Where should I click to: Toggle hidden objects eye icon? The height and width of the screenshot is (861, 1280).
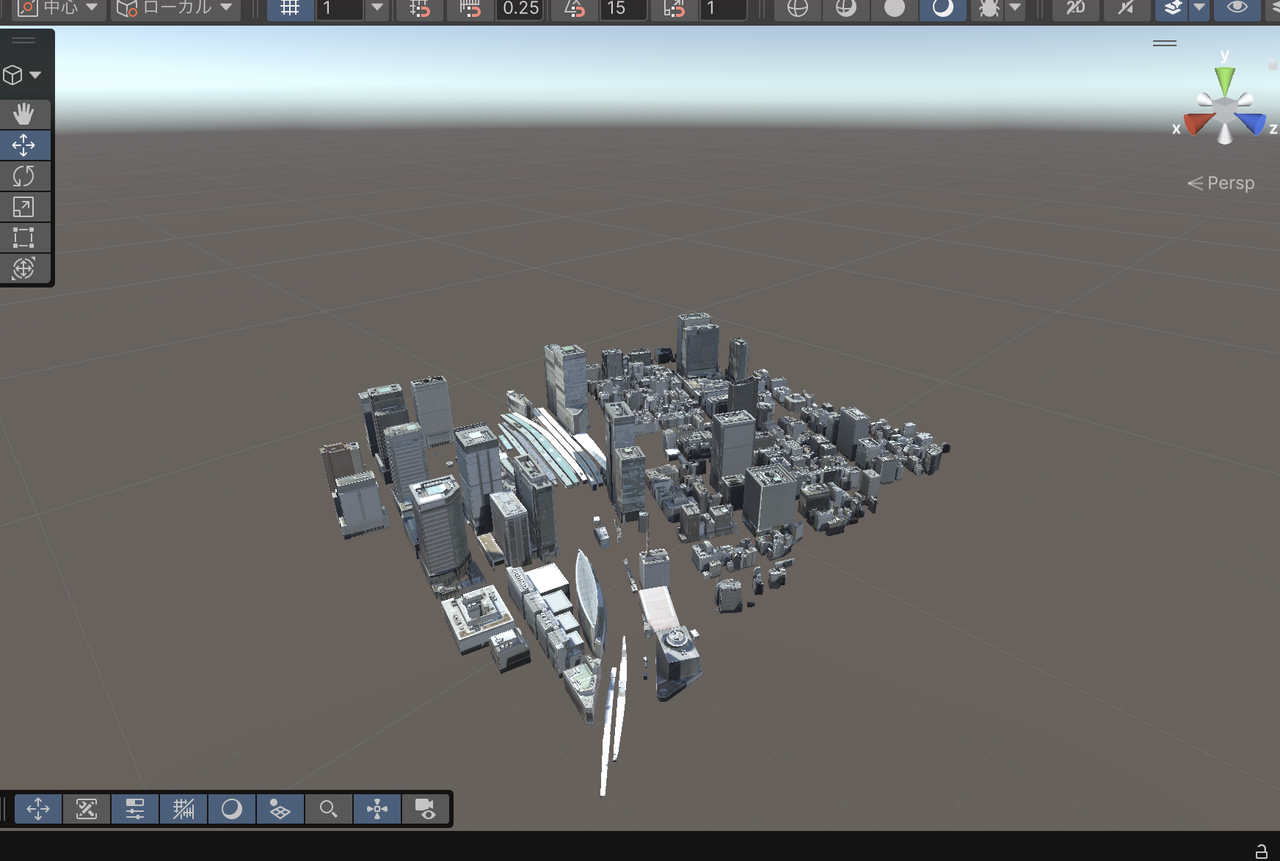1238,9
